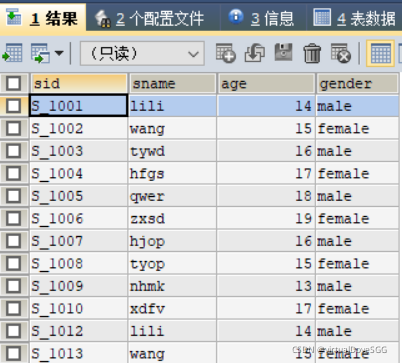Open the dropdown arrow beside the export icon

[59, 53]
